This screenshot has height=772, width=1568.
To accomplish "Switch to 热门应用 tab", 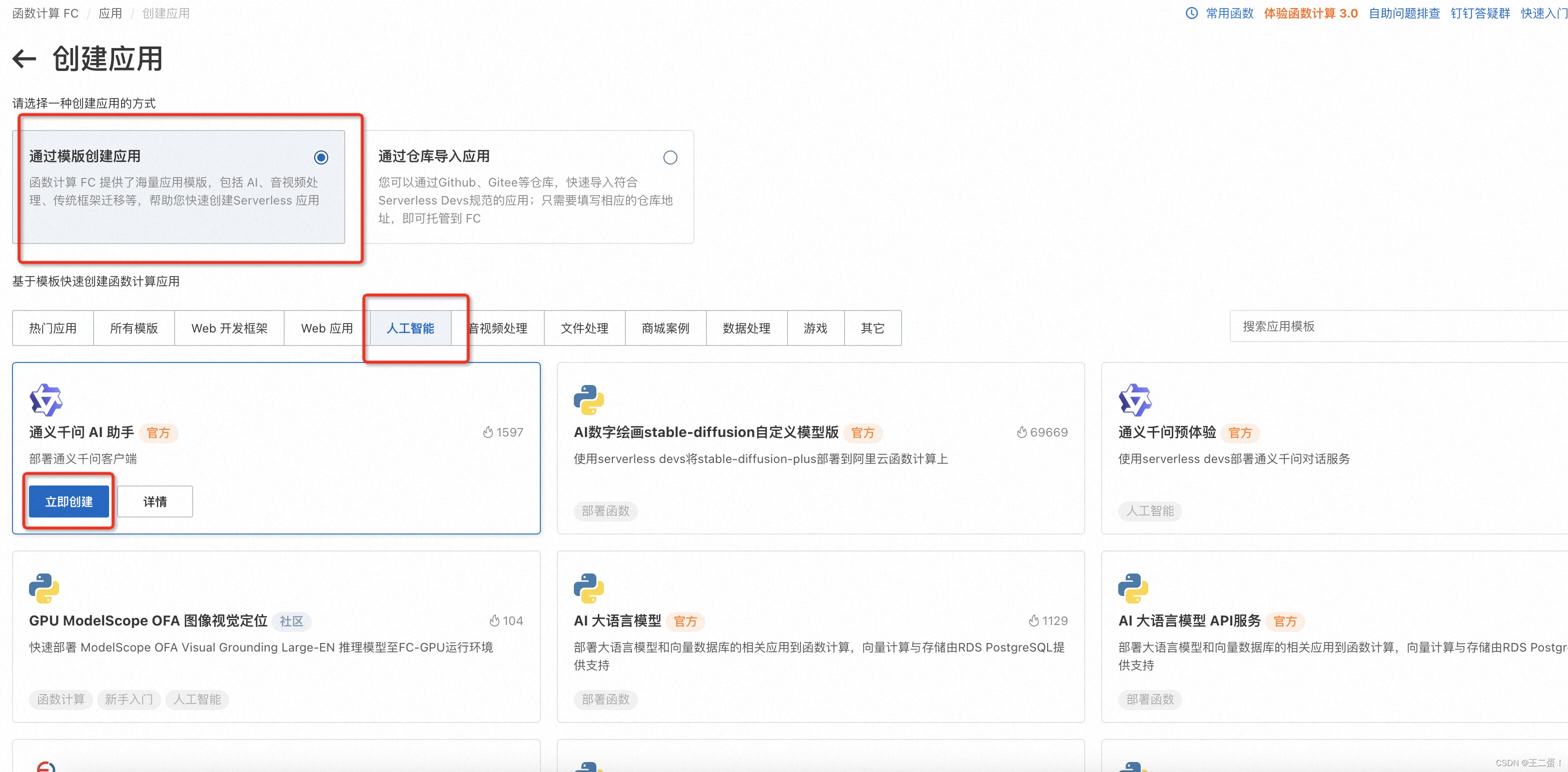I will [53, 328].
